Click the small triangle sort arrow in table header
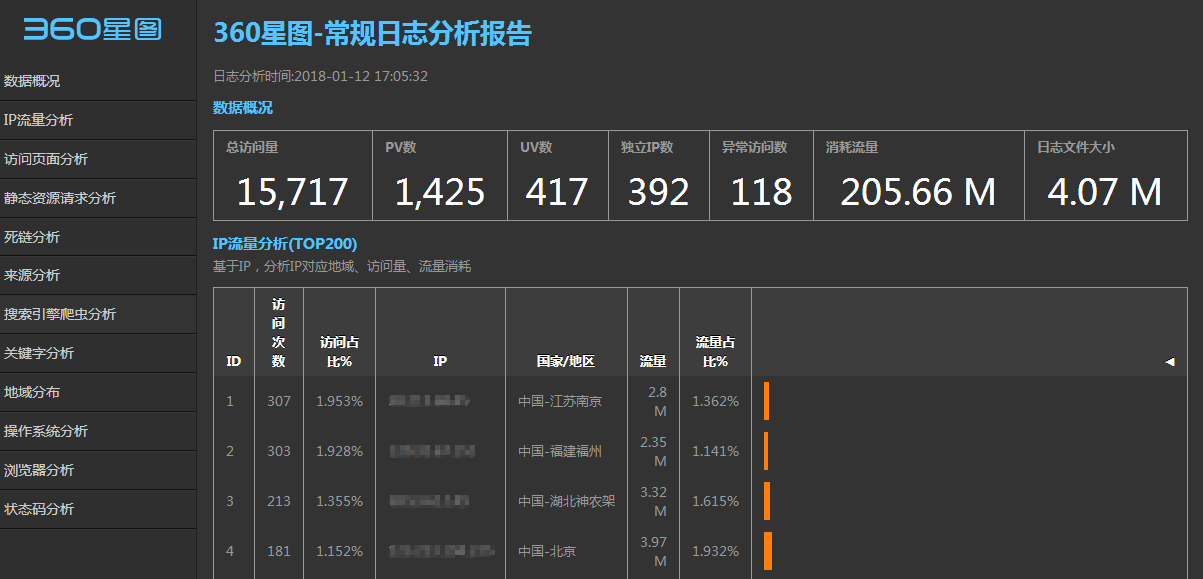The height and width of the screenshot is (579, 1203). click(x=1170, y=362)
